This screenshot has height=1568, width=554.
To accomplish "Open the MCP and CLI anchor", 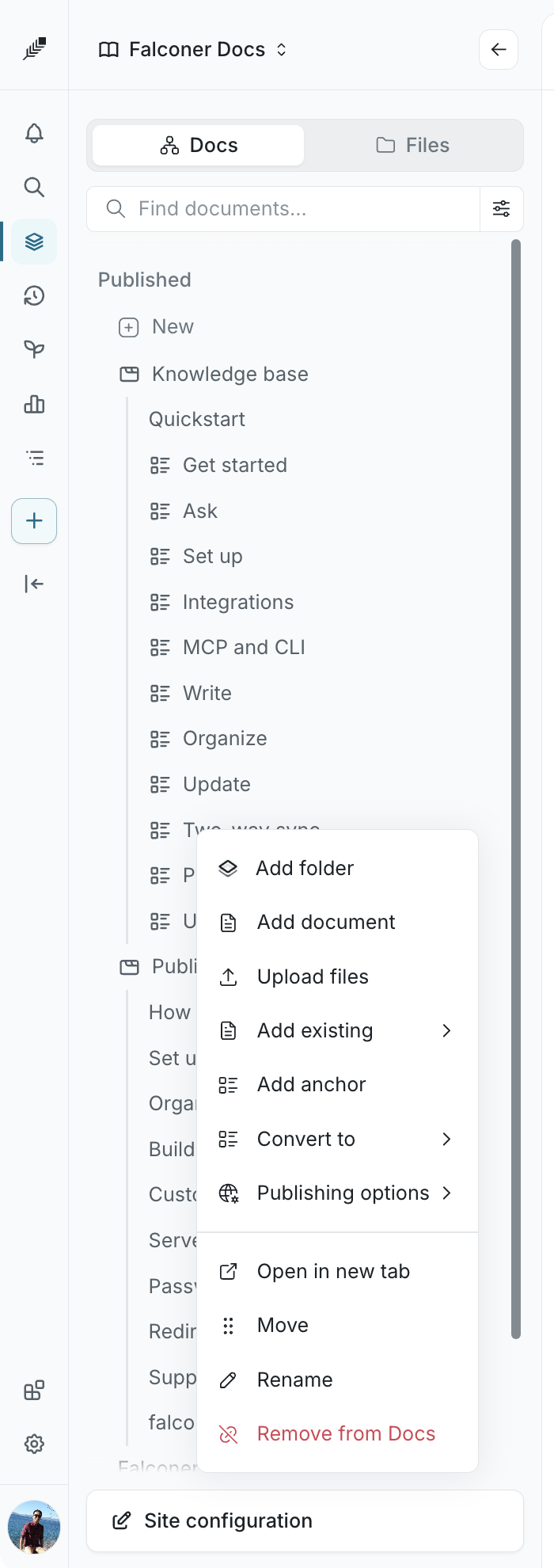I will 244,647.
